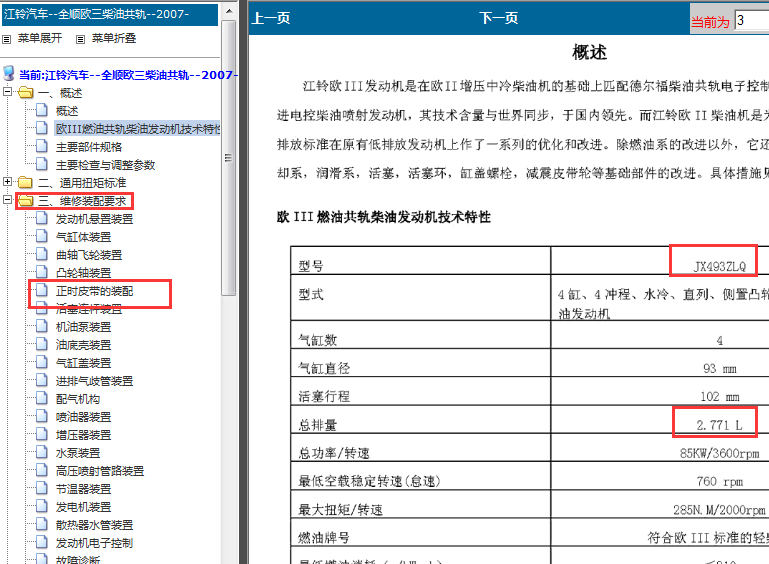Click the 285N.M/2000rpm torque value
769x564 pixels.
pos(719,510)
